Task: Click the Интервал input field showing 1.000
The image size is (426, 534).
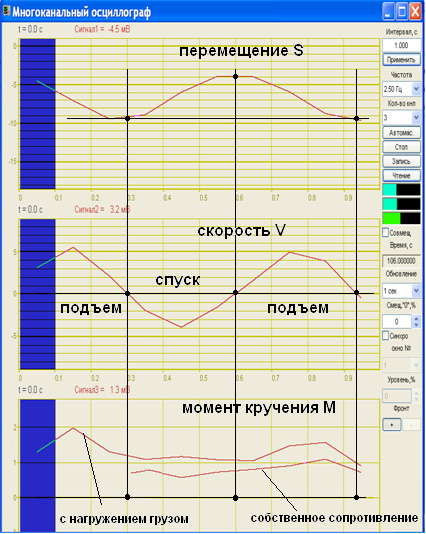Action: [401, 45]
